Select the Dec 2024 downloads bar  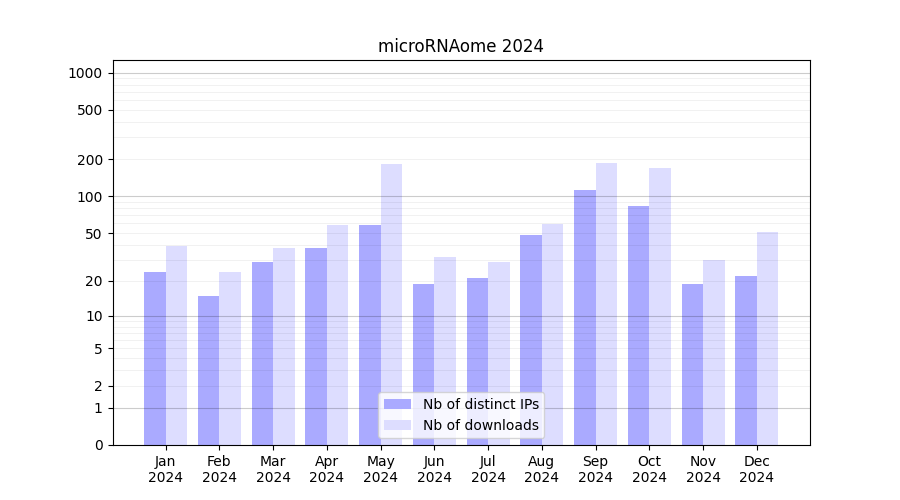[x=767, y=338]
